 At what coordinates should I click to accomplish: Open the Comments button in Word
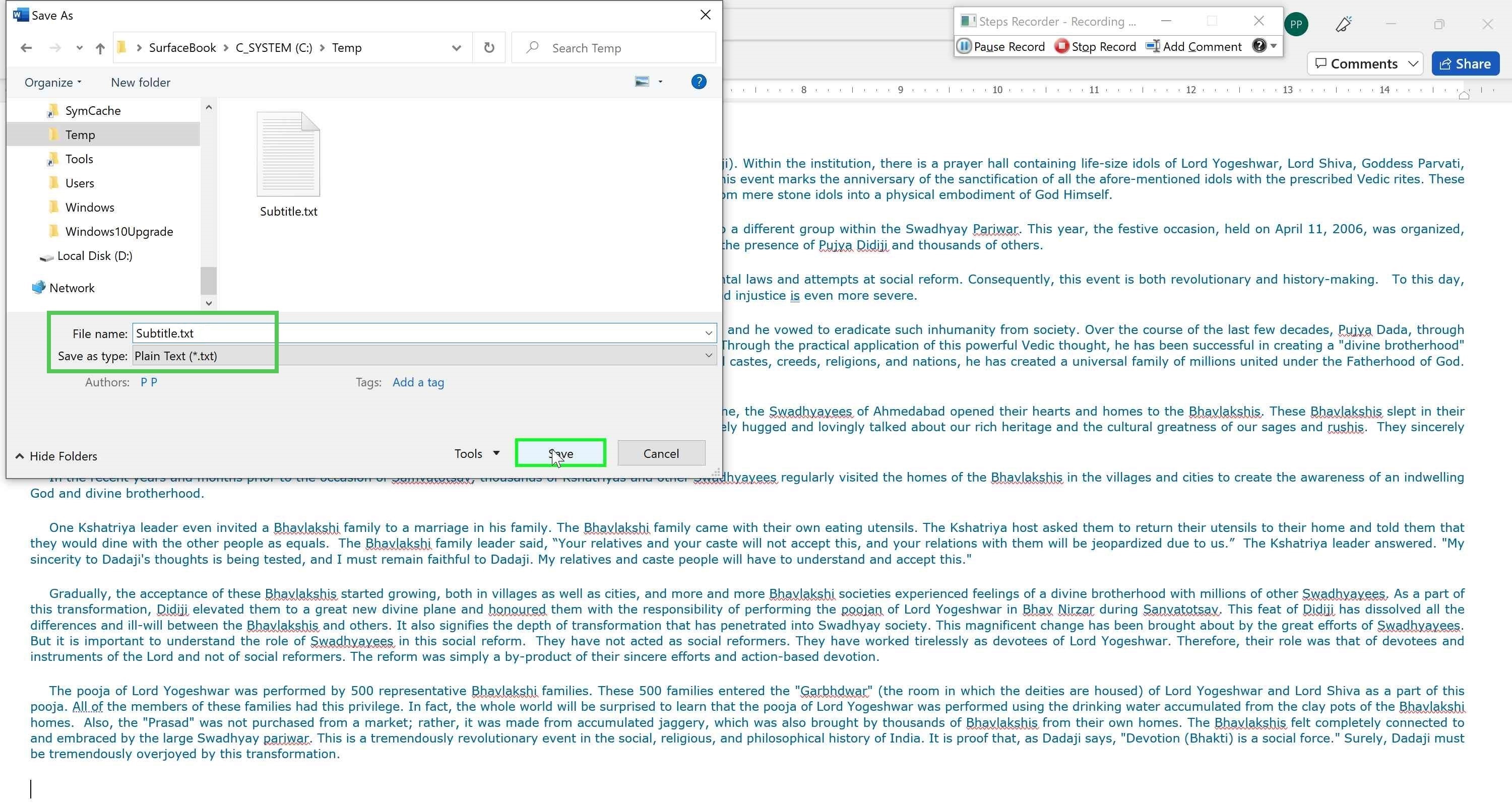pyautogui.click(x=1365, y=63)
